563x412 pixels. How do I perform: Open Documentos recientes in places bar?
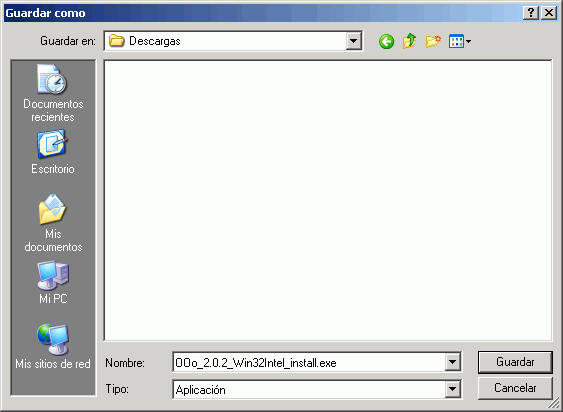[x=53, y=93]
